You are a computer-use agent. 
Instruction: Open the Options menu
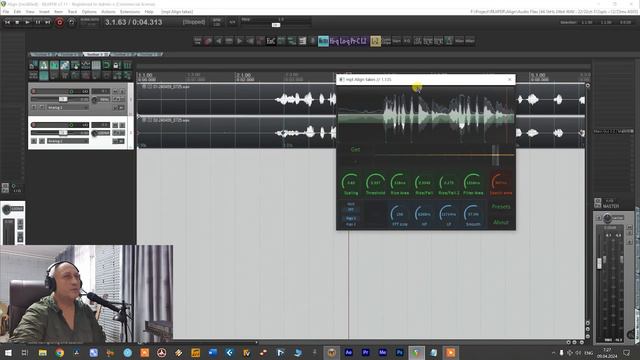pyautogui.click(x=89, y=12)
